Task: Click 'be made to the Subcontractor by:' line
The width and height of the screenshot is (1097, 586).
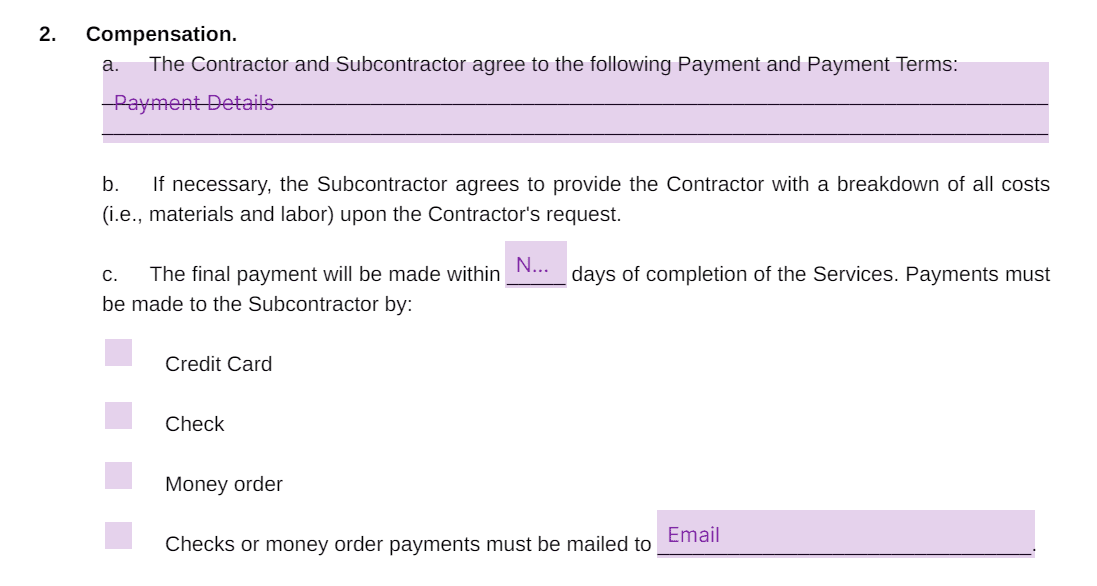Action: (257, 304)
